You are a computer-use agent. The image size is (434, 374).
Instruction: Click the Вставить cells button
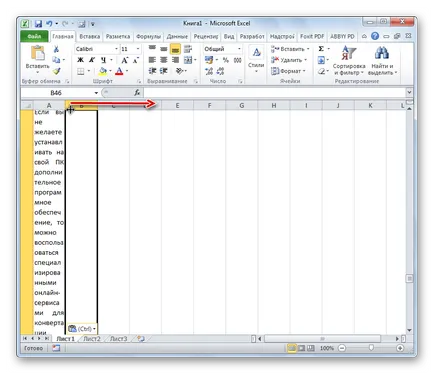(x=290, y=49)
